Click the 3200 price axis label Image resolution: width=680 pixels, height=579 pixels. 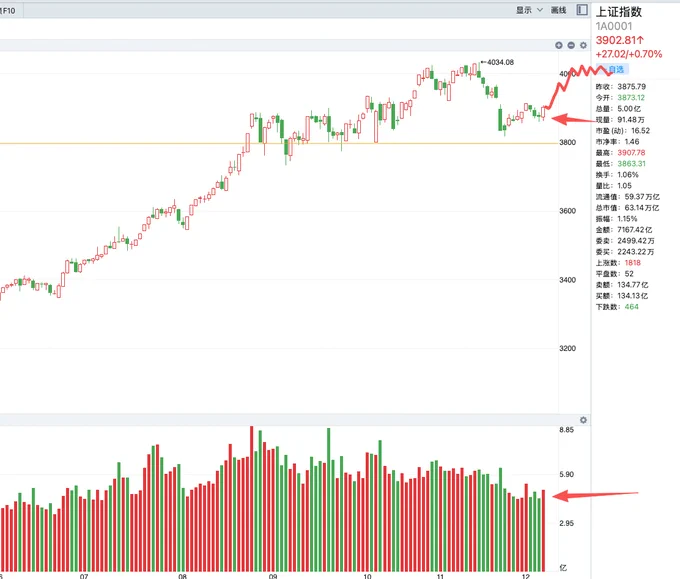coord(568,348)
